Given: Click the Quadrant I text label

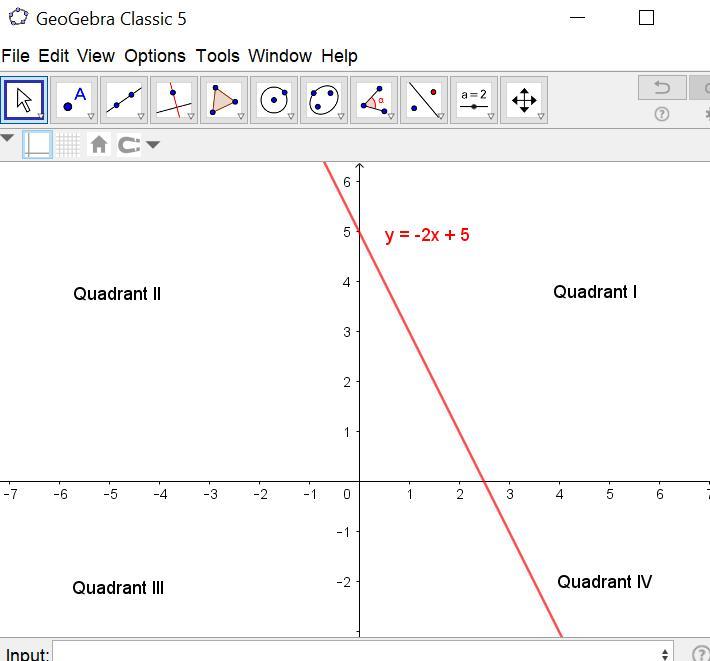Looking at the screenshot, I should 595,292.
